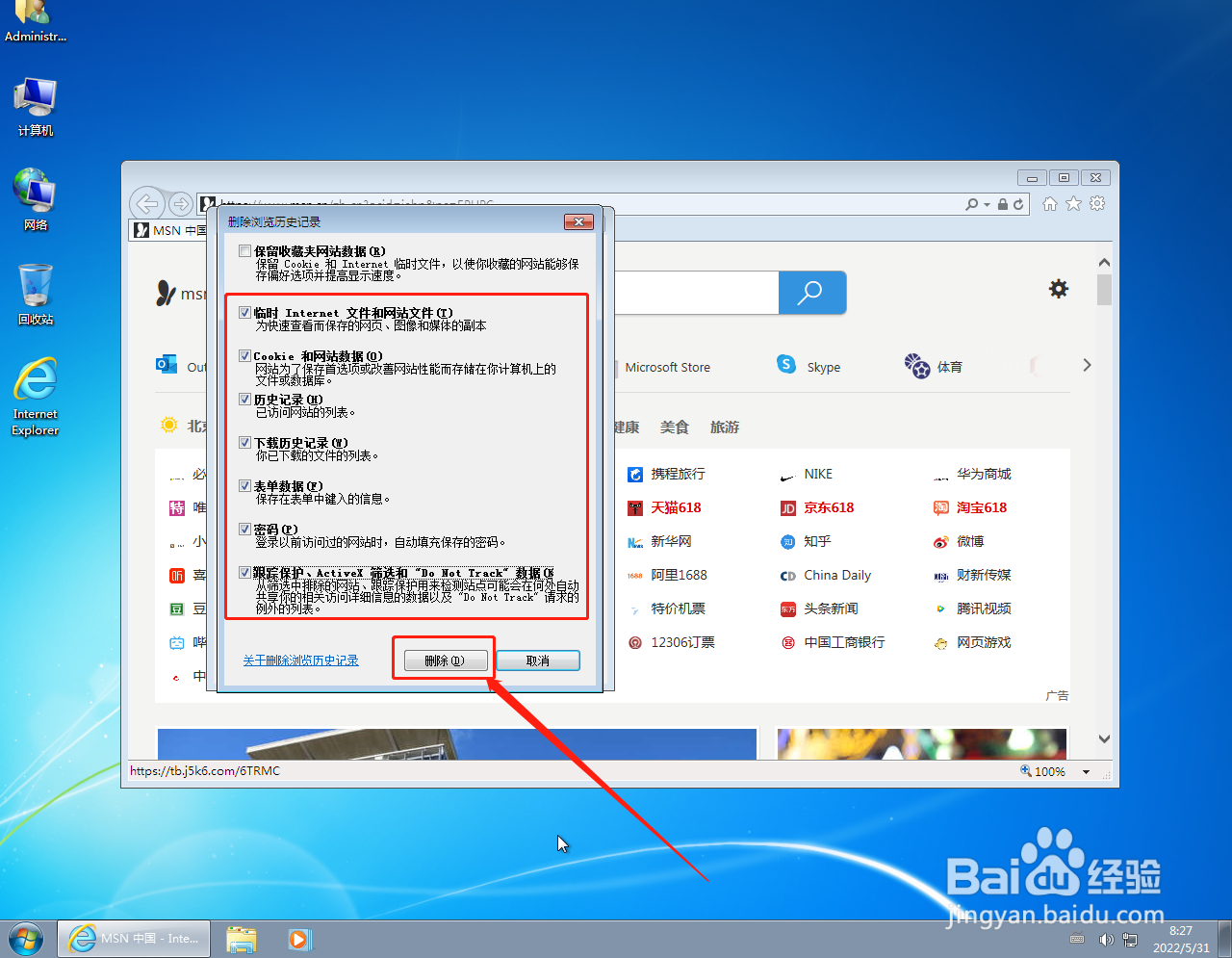Select the 旅游 category tab

coord(725,427)
